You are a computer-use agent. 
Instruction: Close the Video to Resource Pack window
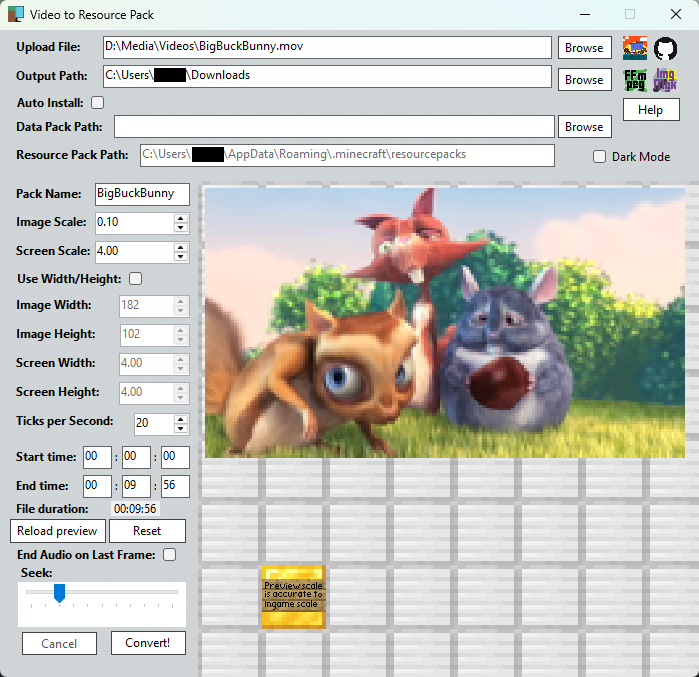[x=676, y=14]
